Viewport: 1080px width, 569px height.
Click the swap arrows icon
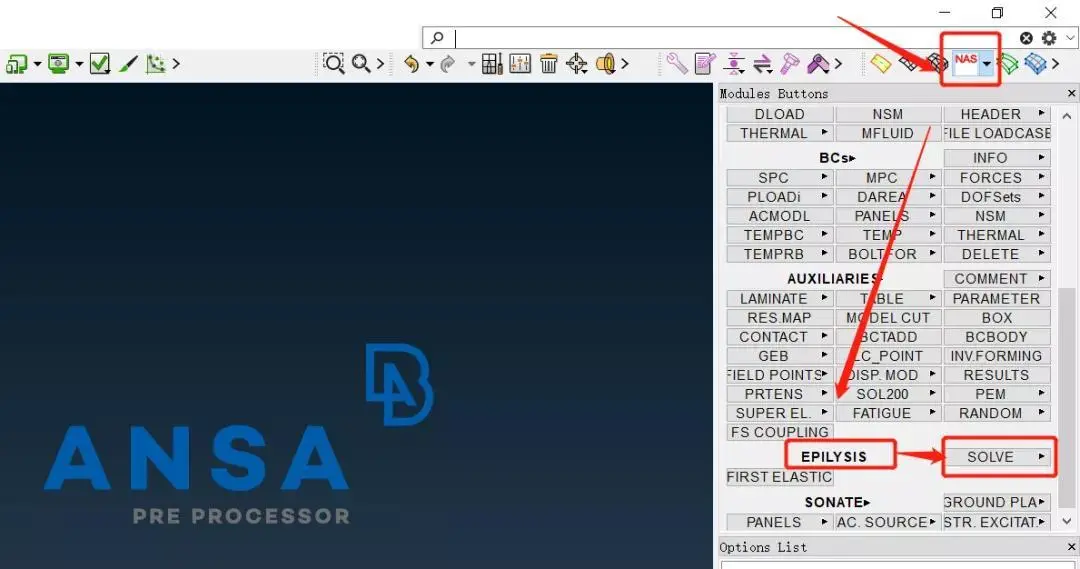(762, 64)
